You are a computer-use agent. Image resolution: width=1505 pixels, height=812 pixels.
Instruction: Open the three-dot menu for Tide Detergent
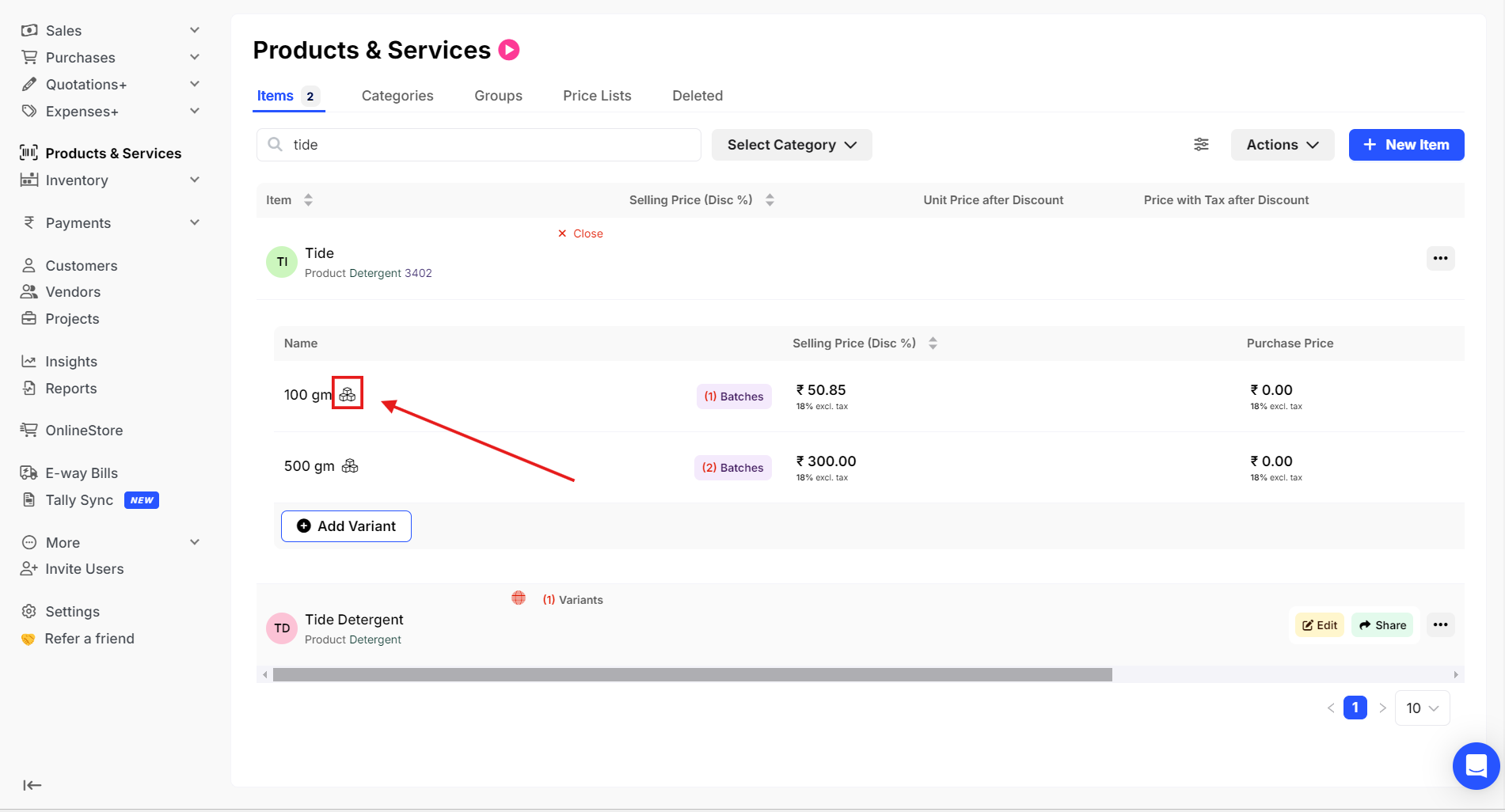1440,625
